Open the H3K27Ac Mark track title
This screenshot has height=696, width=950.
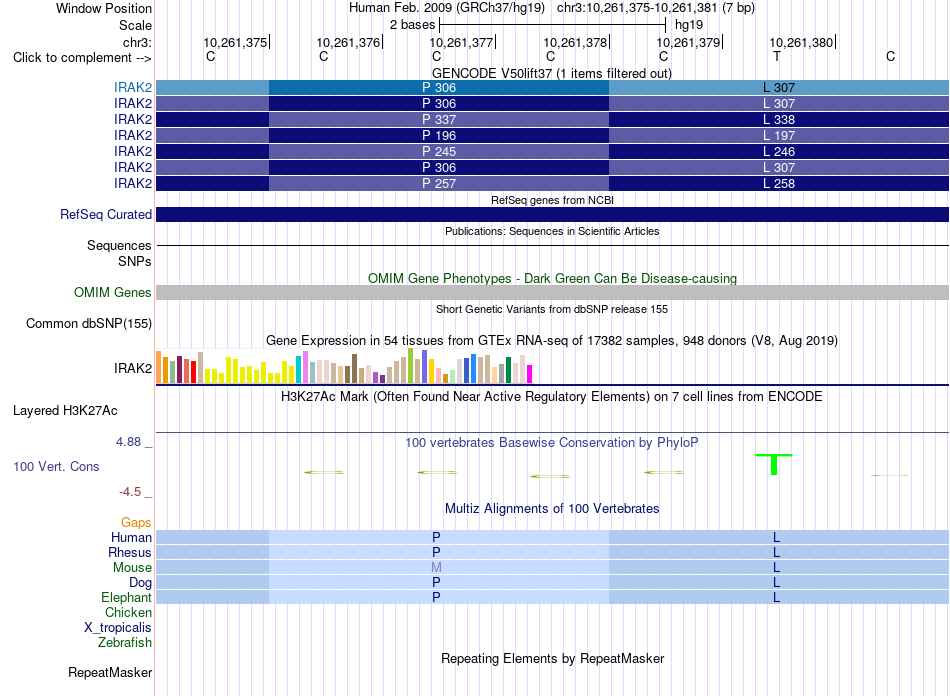(x=552, y=397)
